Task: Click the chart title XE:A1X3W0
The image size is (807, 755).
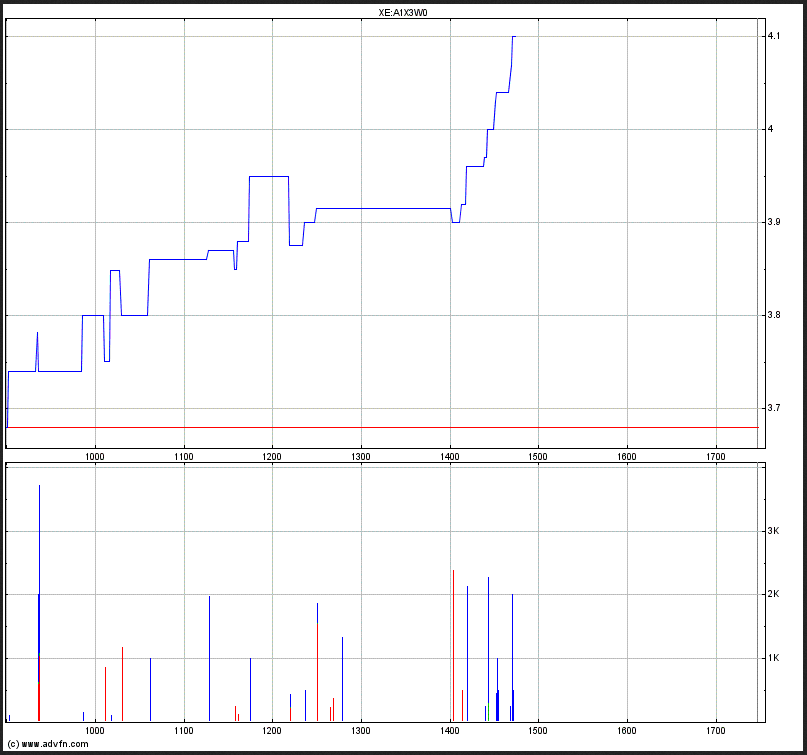Action: click(403, 13)
